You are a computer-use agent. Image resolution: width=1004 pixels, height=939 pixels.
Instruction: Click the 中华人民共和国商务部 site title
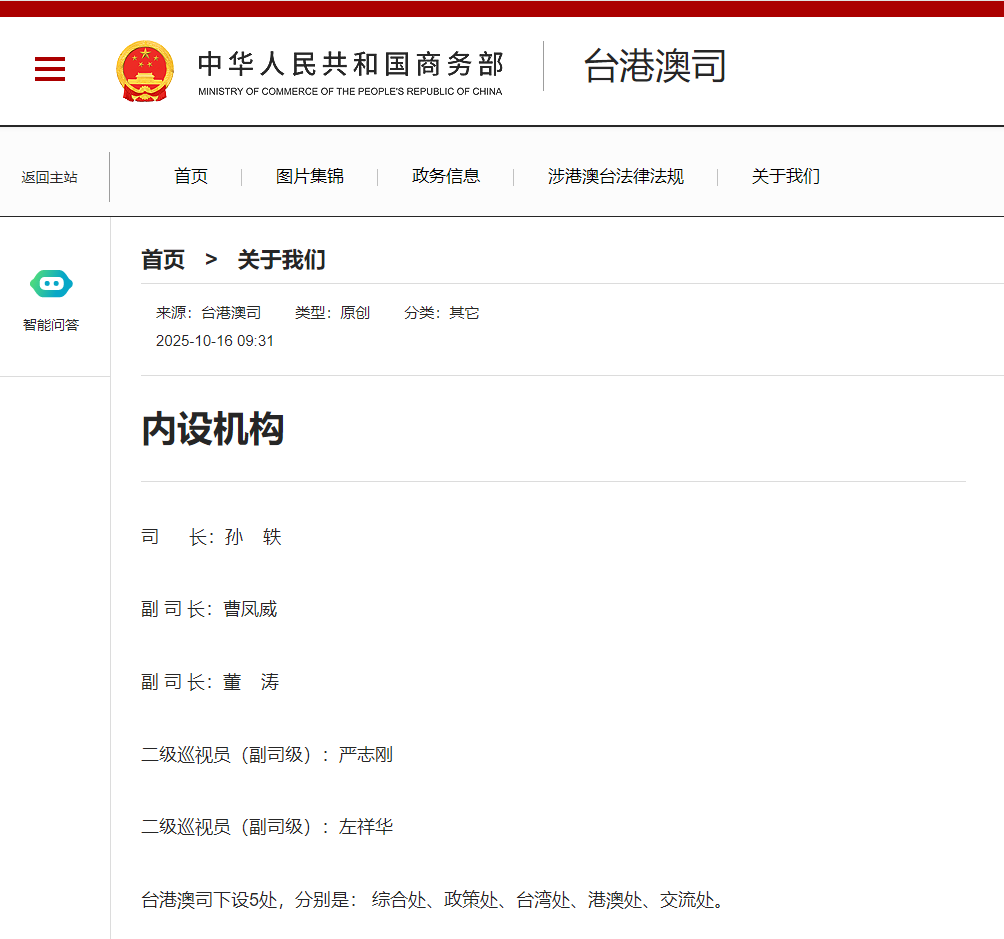point(350,65)
